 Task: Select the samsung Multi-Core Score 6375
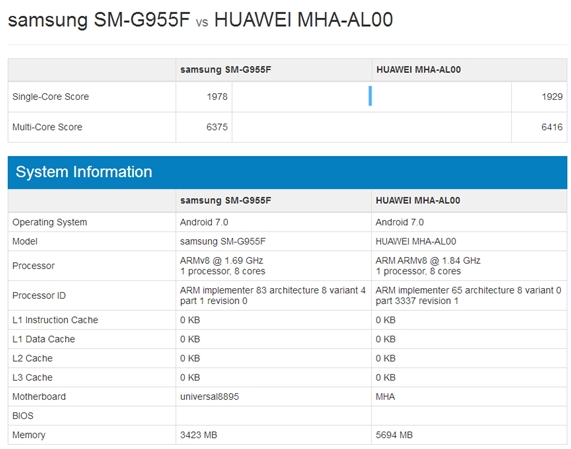click(217, 127)
